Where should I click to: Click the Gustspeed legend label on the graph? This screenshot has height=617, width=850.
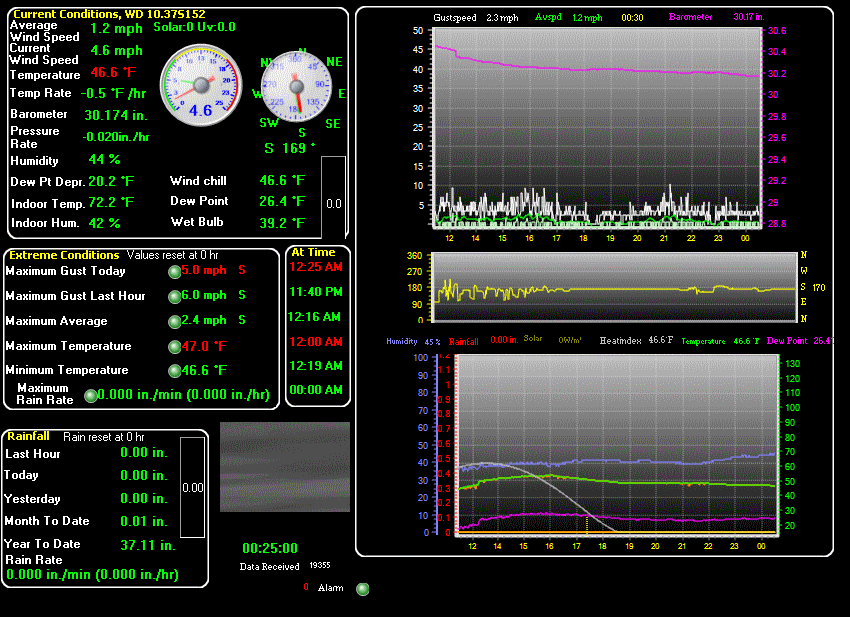point(457,17)
